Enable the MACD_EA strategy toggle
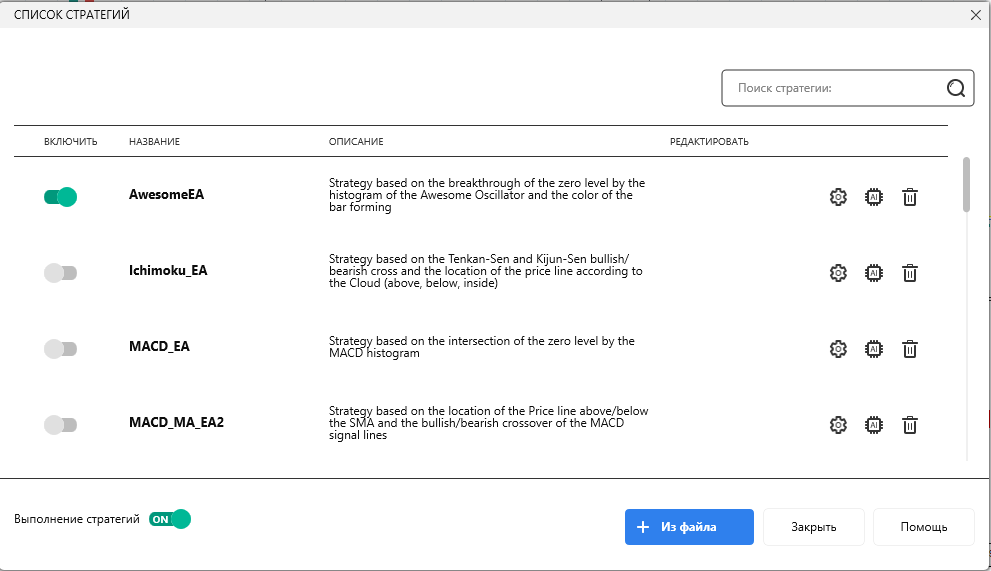Viewport: 991px width, 571px height. pyautogui.click(x=61, y=349)
